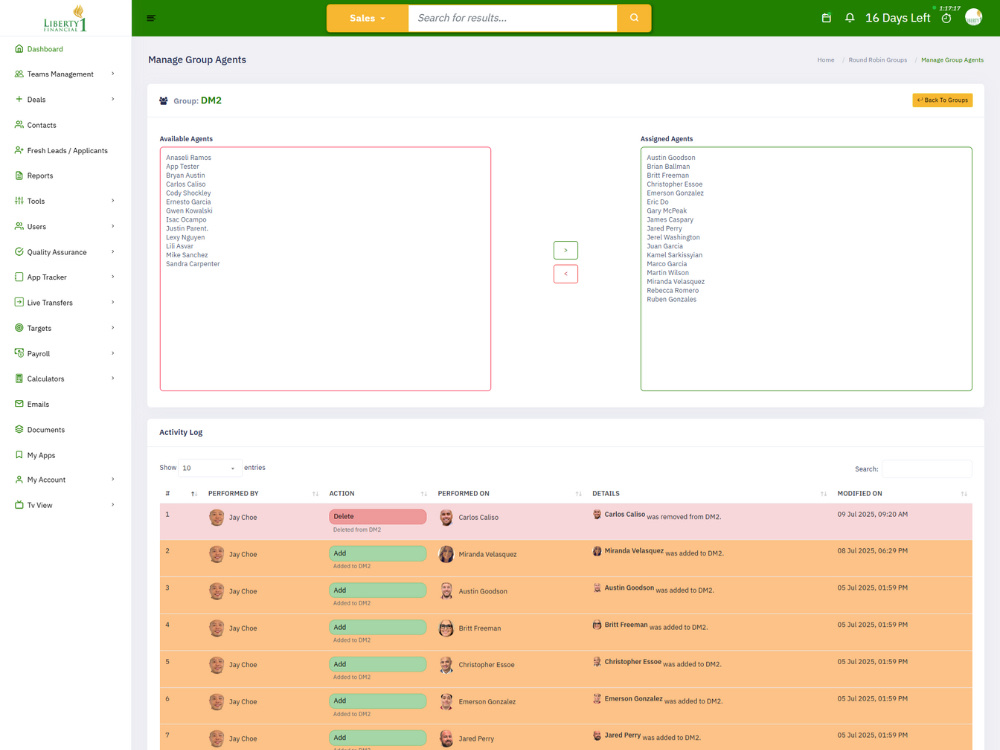This screenshot has height=750, width=1000.
Task: Go to Round Robin Groups breadcrumb link
Action: [x=877, y=60]
